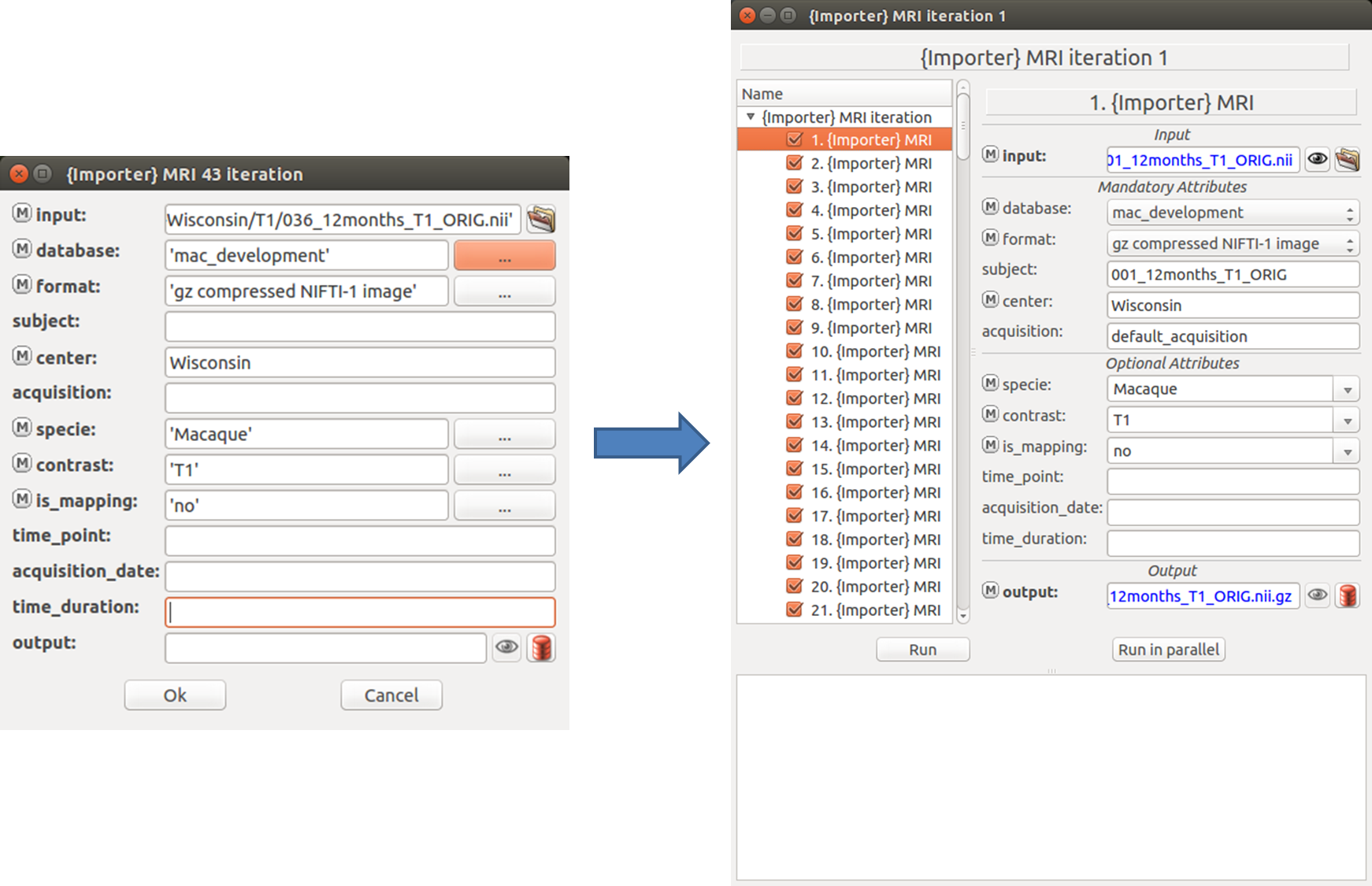Click the red database icon in left output row
The image size is (1372, 886).
541,648
